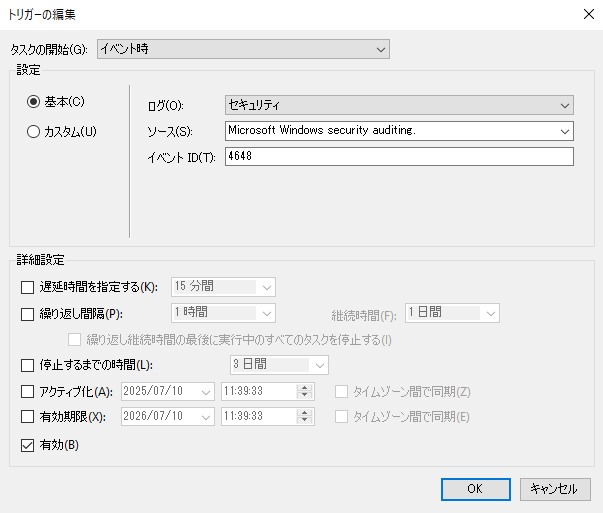Enable the 有効期限 checkbox
This screenshot has width=603, height=513.
point(27,416)
